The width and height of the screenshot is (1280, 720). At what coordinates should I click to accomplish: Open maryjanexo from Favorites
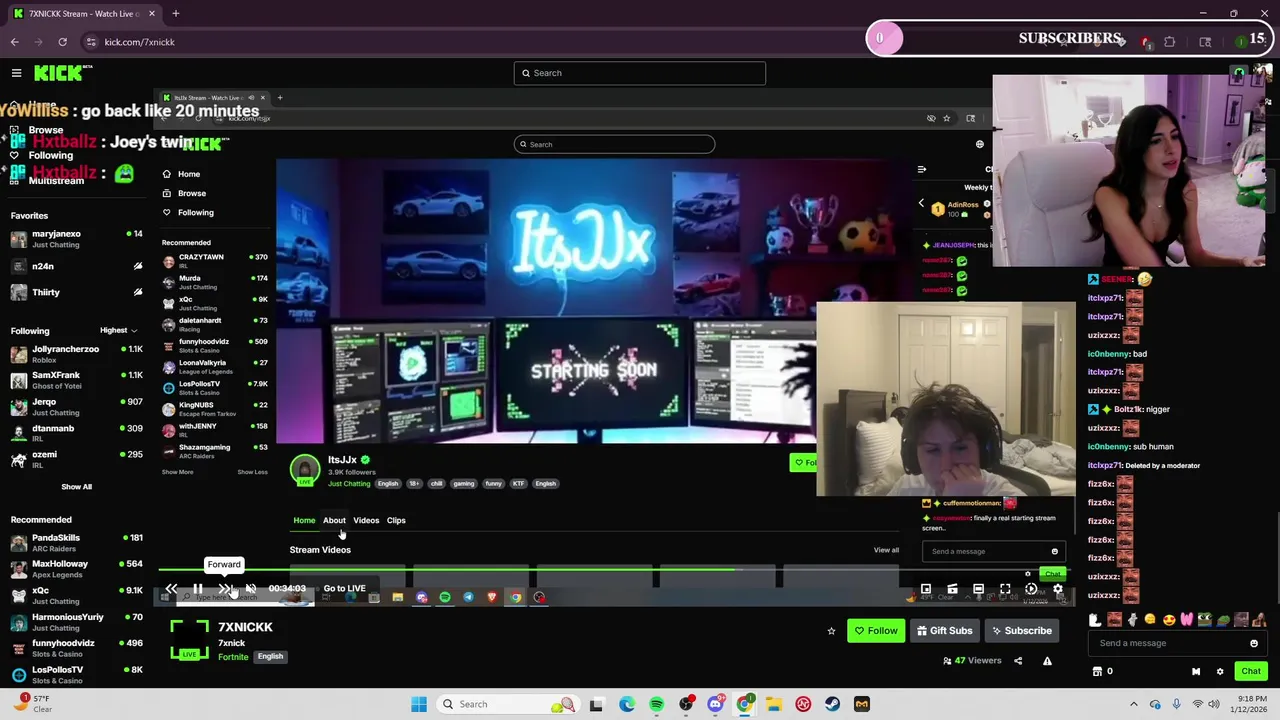click(75, 239)
